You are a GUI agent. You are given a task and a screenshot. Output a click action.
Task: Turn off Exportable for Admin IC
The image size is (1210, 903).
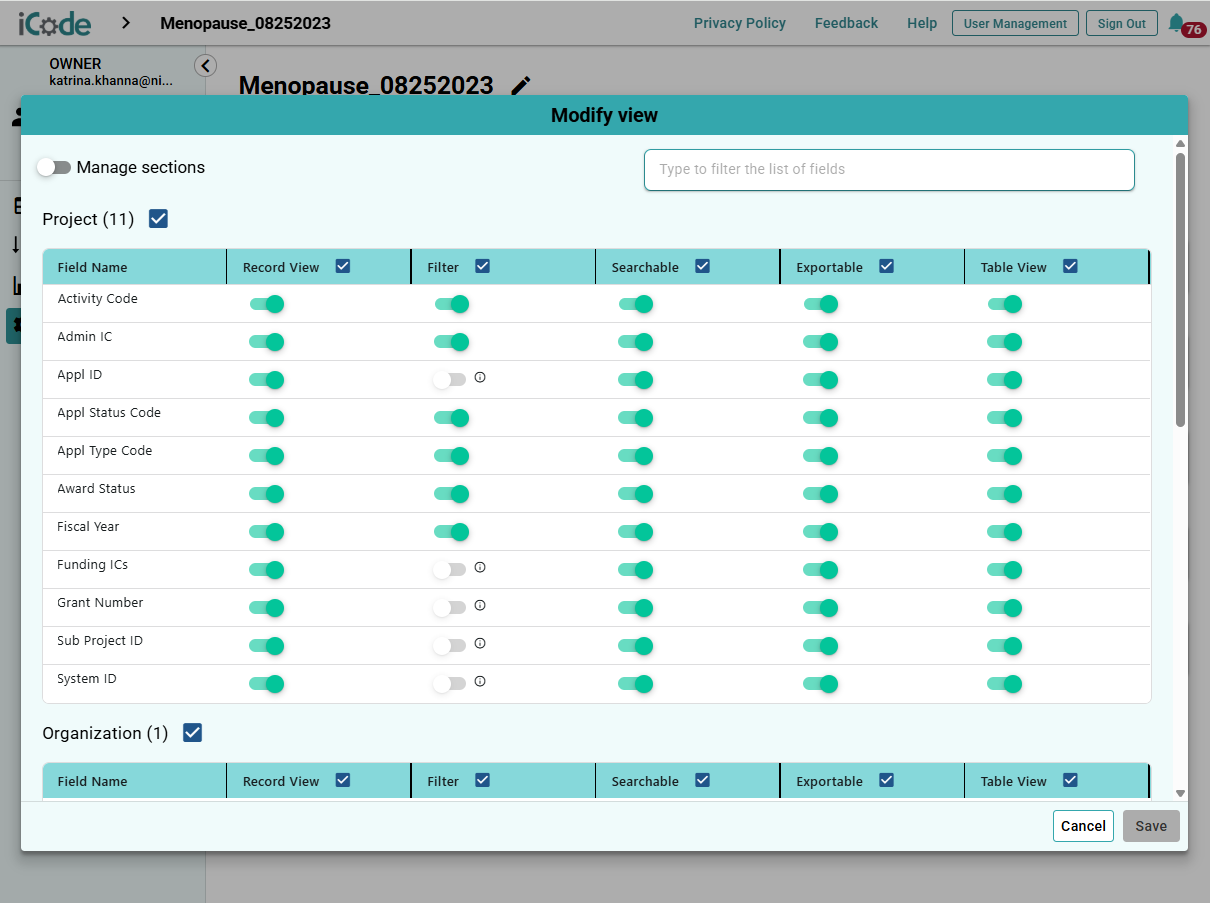coord(821,342)
